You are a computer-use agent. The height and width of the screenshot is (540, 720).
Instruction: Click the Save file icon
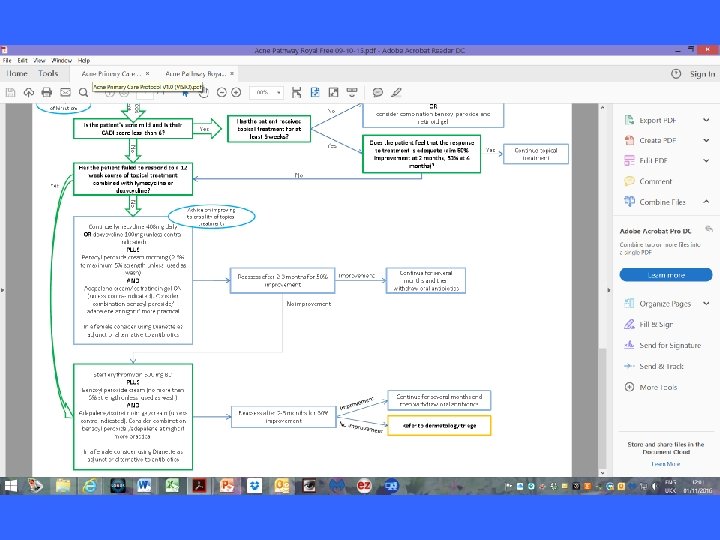[11, 93]
